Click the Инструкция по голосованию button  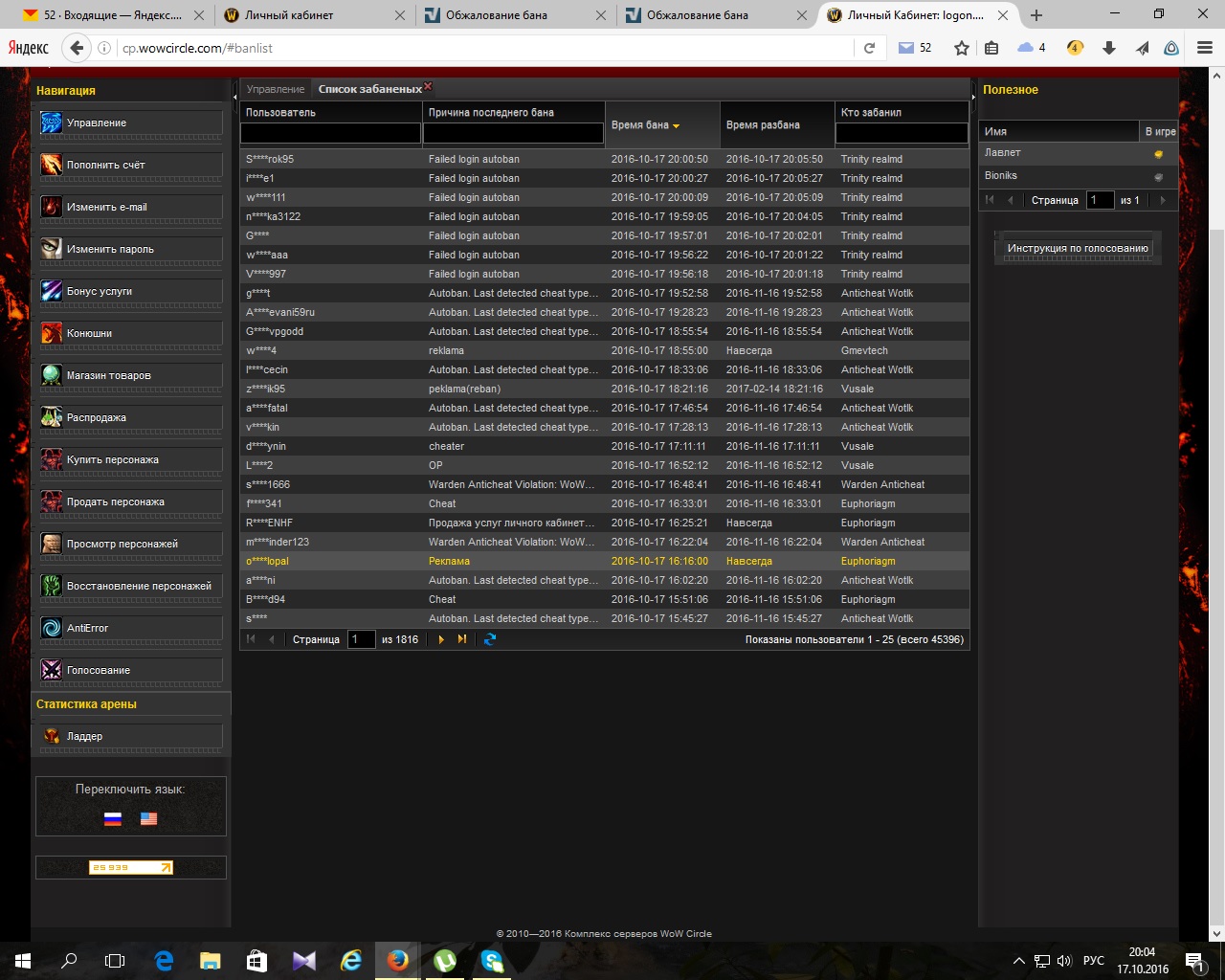1077,248
